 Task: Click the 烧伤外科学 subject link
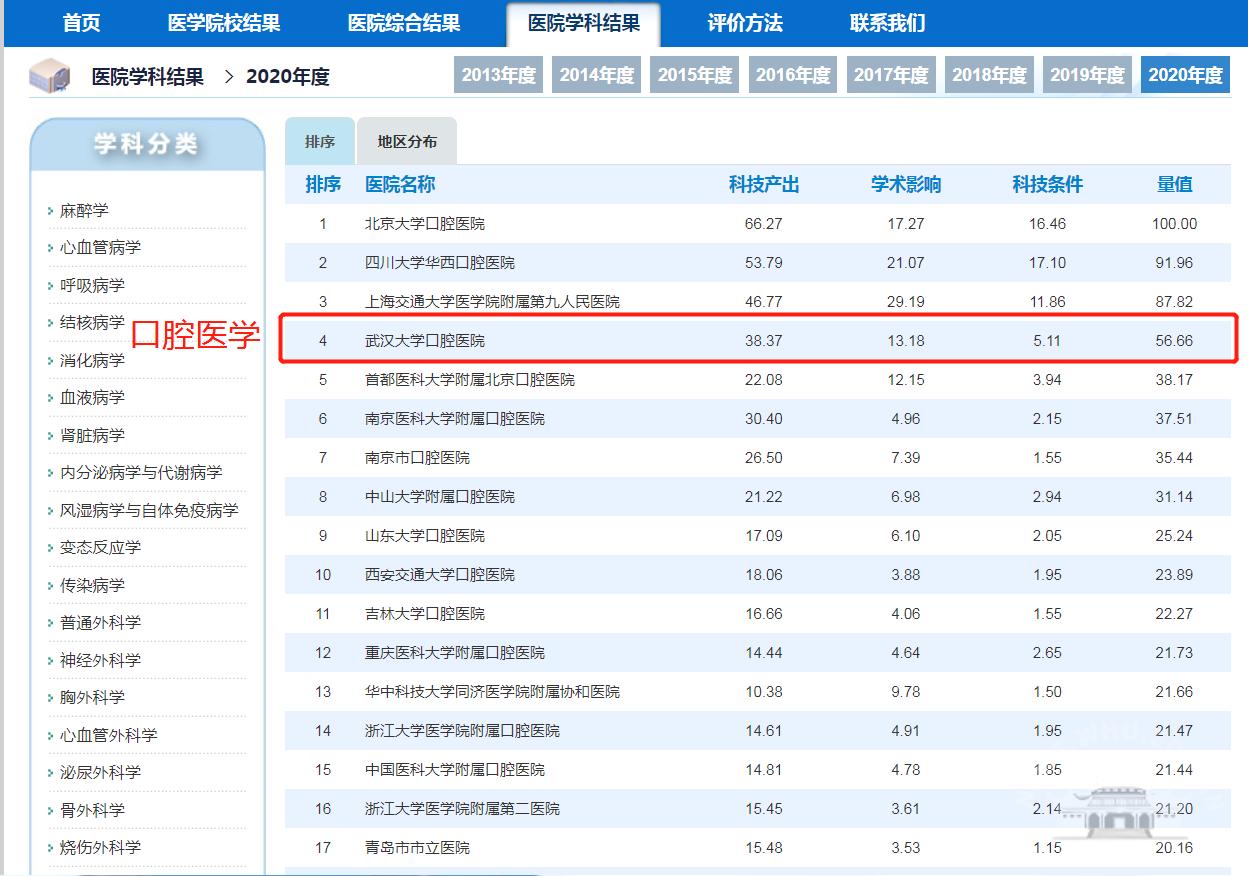point(100,848)
